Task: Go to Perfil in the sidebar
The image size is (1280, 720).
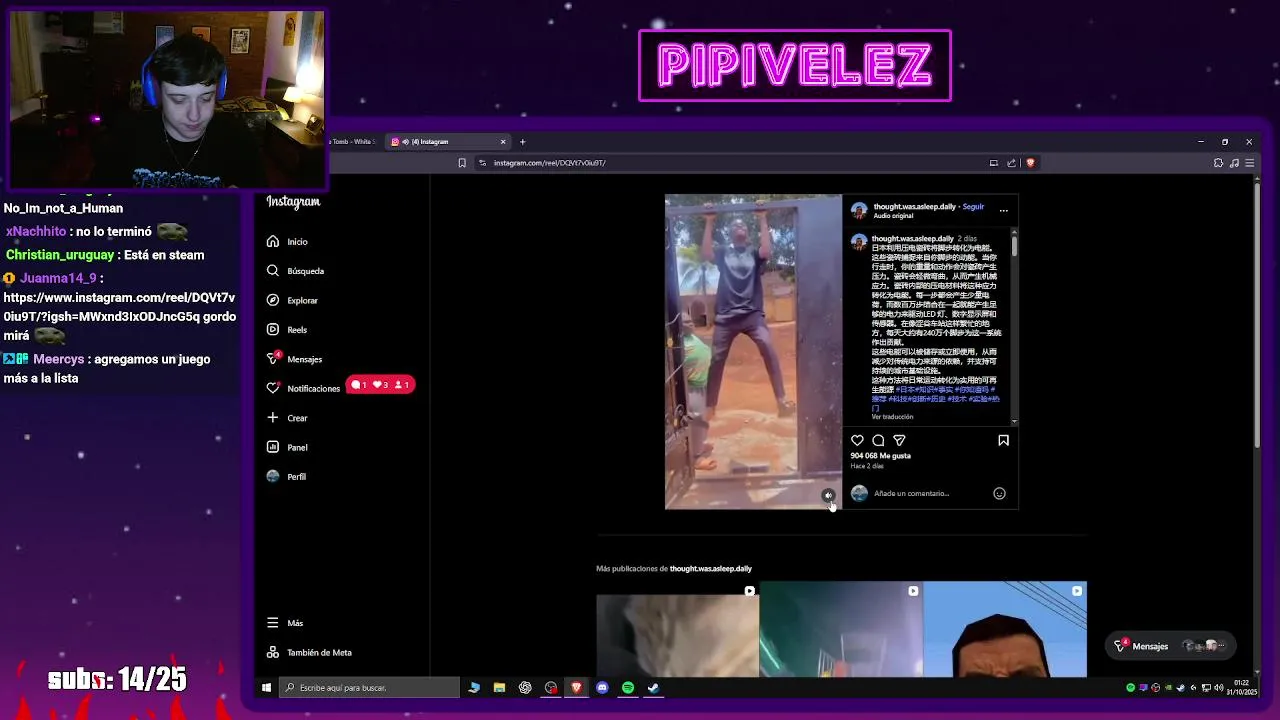Action: point(286,477)
